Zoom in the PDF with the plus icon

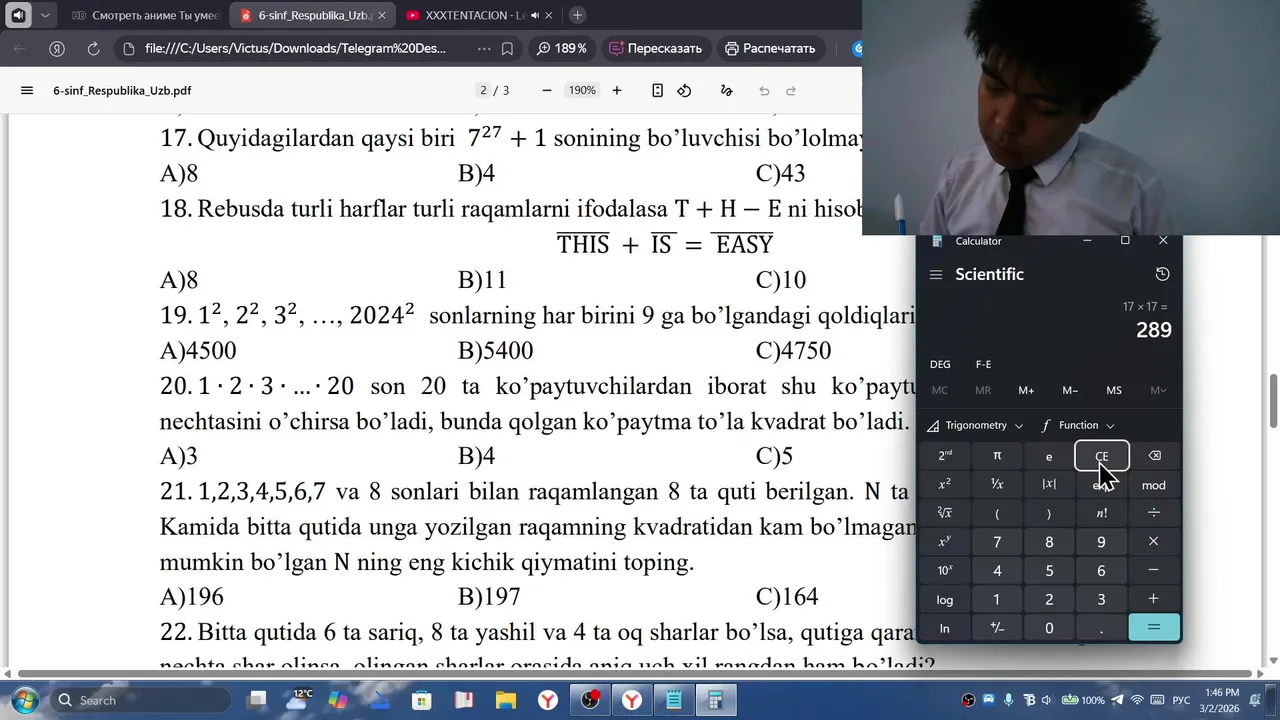617,90
